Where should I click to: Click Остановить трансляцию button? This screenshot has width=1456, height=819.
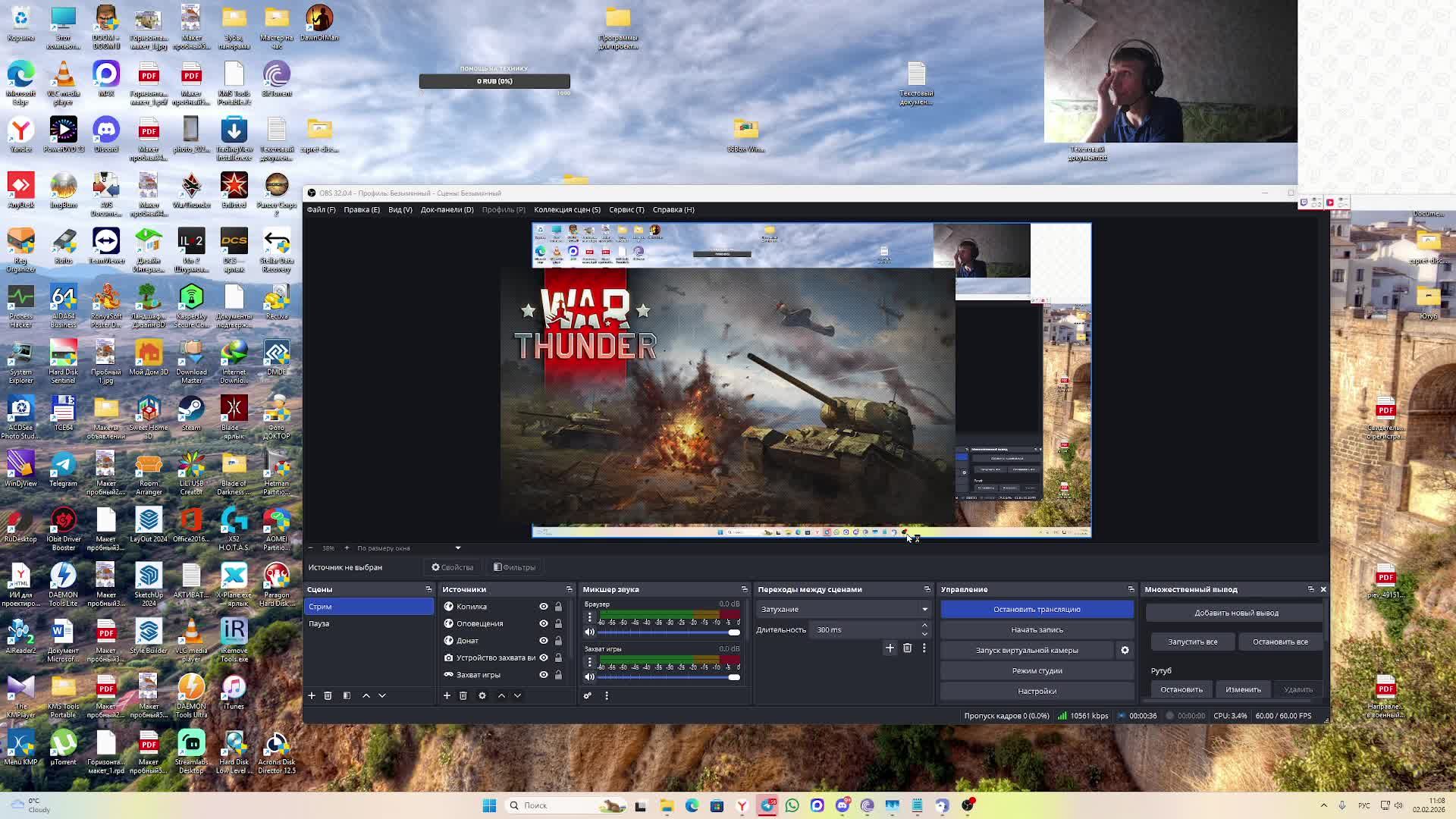pyautogui.click(x=1036, y=609)
